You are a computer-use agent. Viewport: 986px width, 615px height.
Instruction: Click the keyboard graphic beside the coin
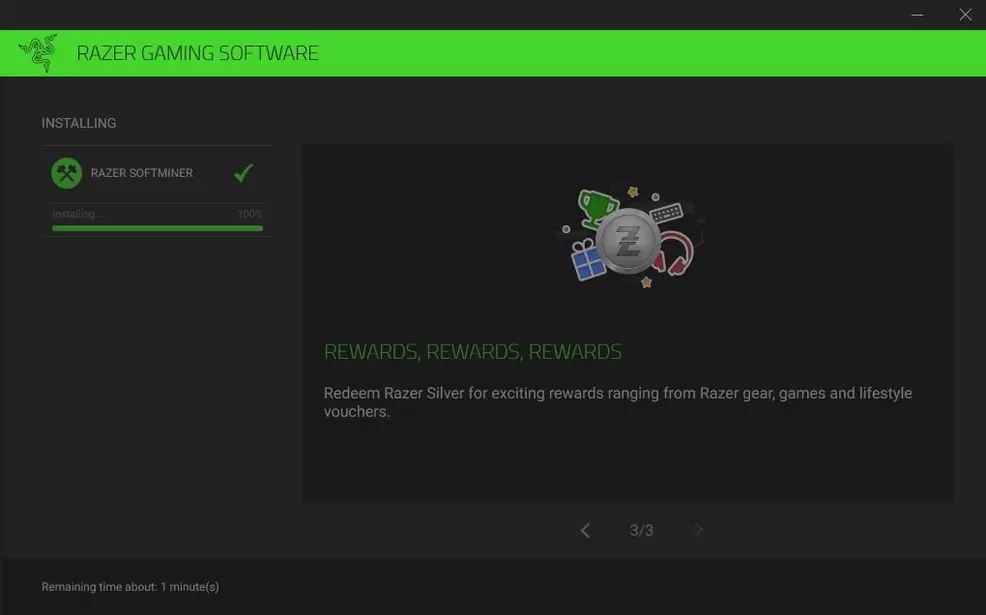point(667,212)
